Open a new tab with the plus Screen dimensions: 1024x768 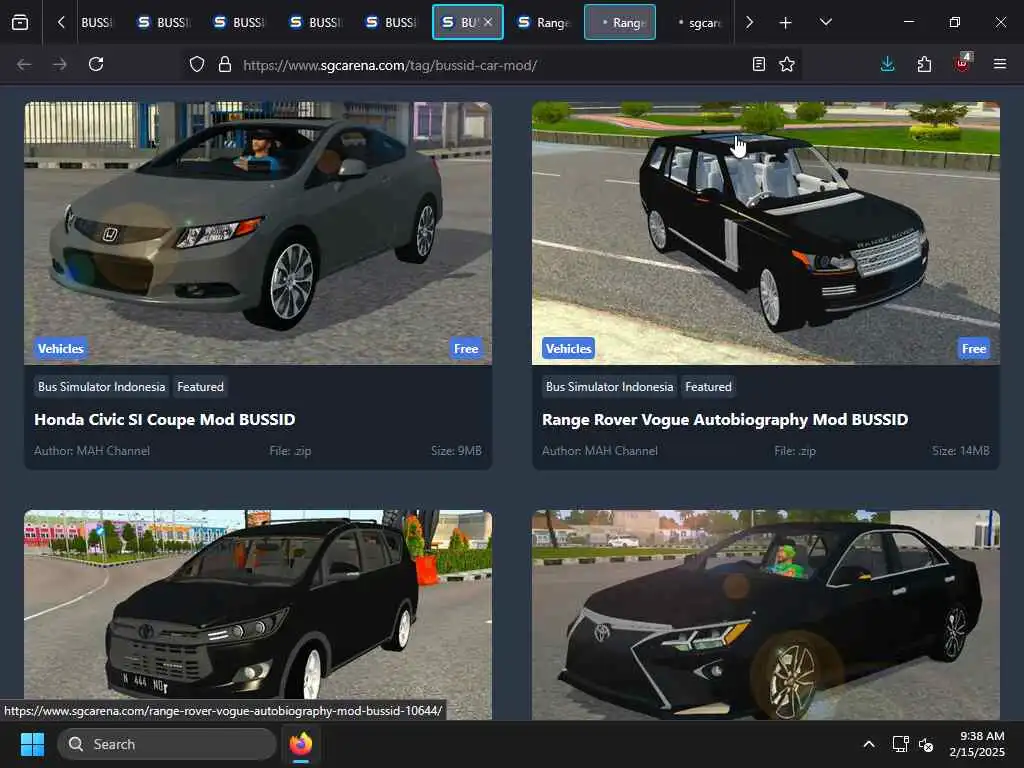(x=786, y=23)
